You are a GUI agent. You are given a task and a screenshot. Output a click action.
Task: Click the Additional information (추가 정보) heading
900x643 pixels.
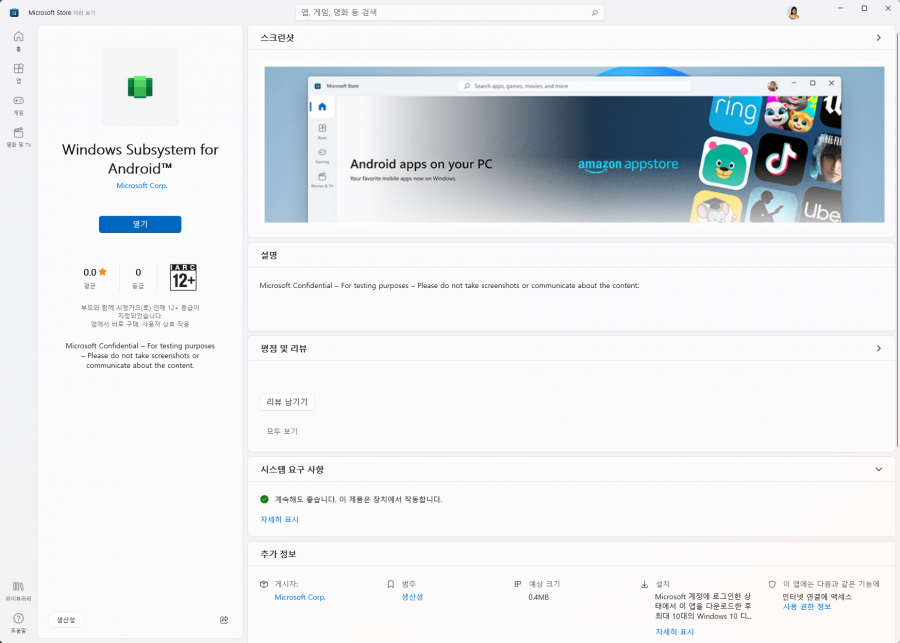point(278,554)
